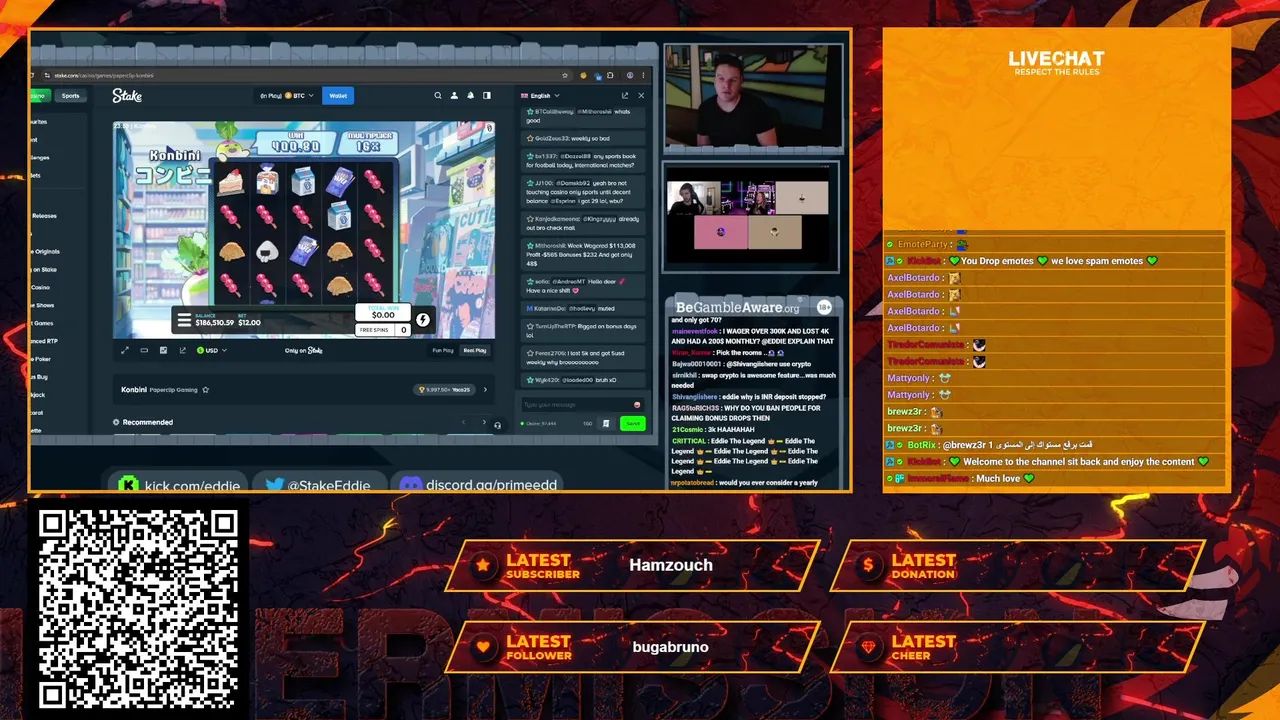Open the Wallet button
The width and height of the screenshot is (1280, 720).
pos(338,96)
